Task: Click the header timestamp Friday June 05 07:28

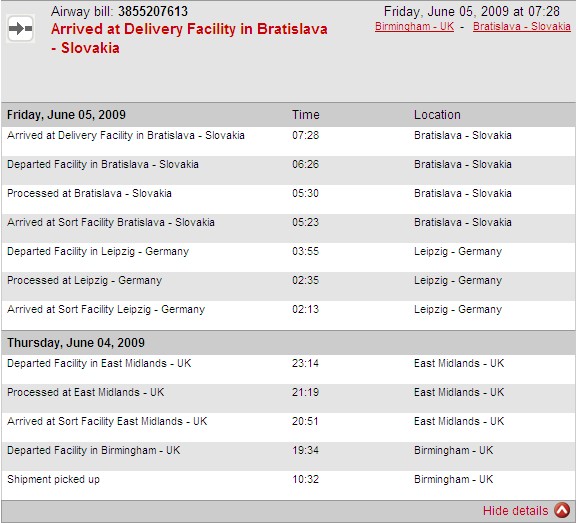Action: click(472, 11)
